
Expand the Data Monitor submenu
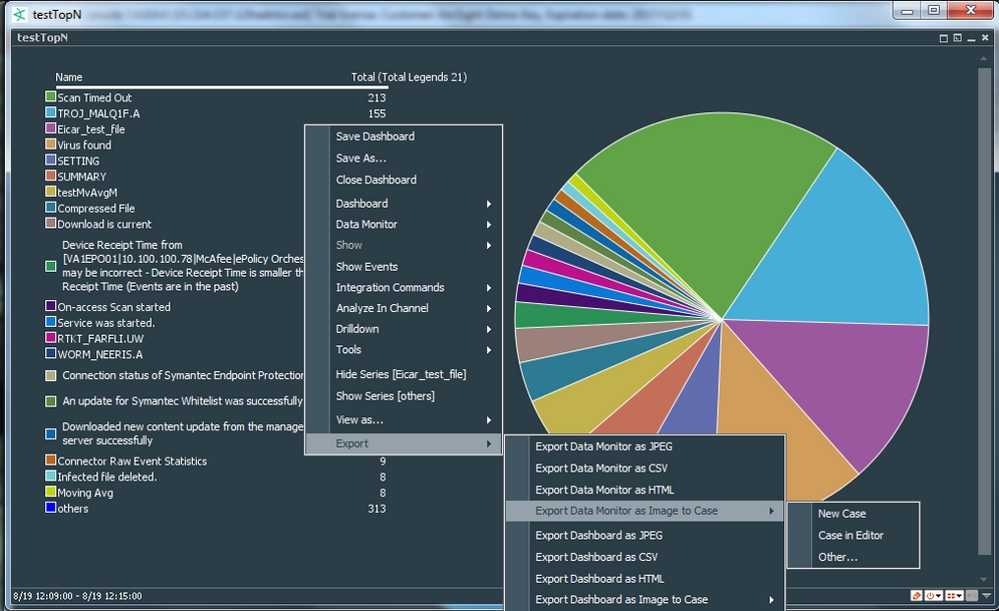pyautogui.click(x=404, y=224)
